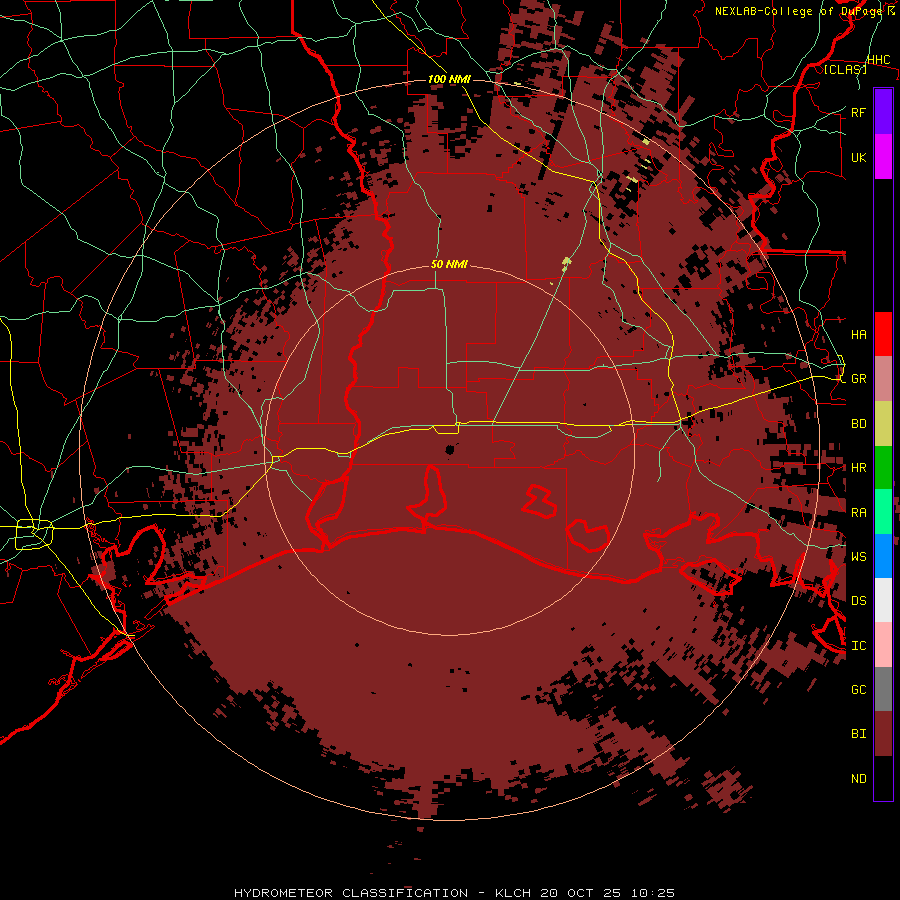Click the BD legend label

858,424
